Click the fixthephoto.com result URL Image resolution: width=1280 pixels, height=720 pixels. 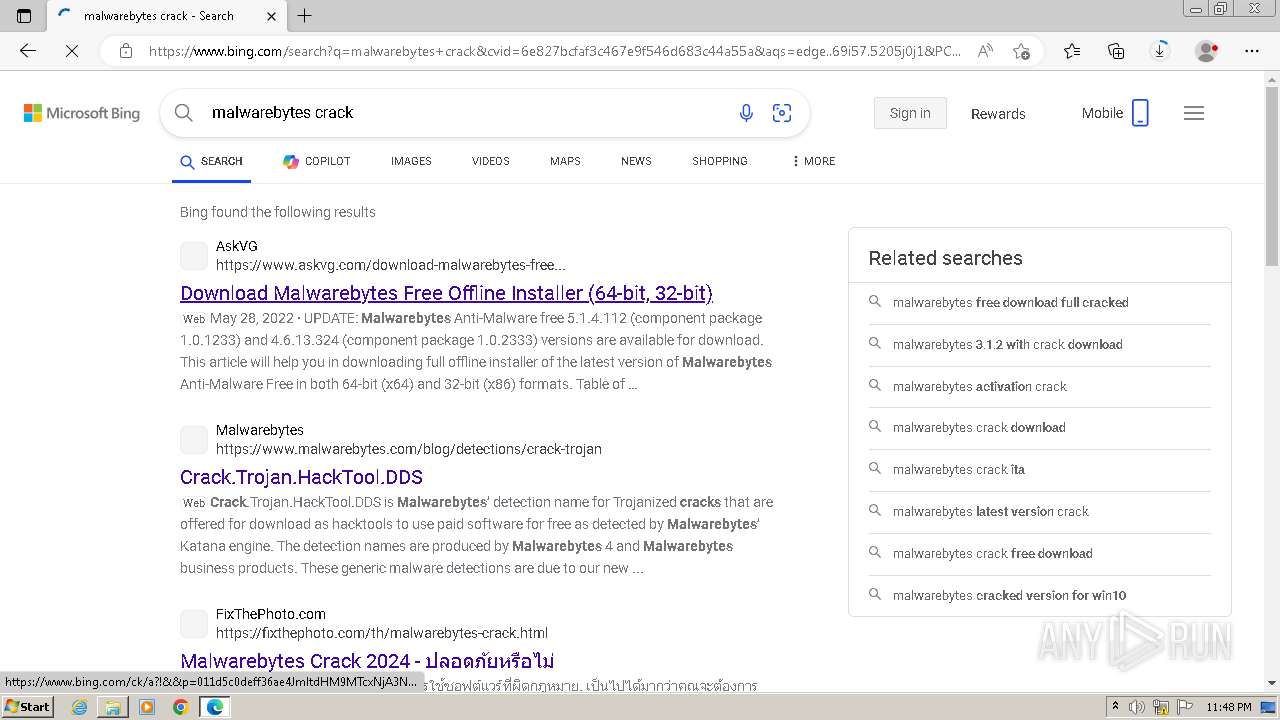pos(382,633)
